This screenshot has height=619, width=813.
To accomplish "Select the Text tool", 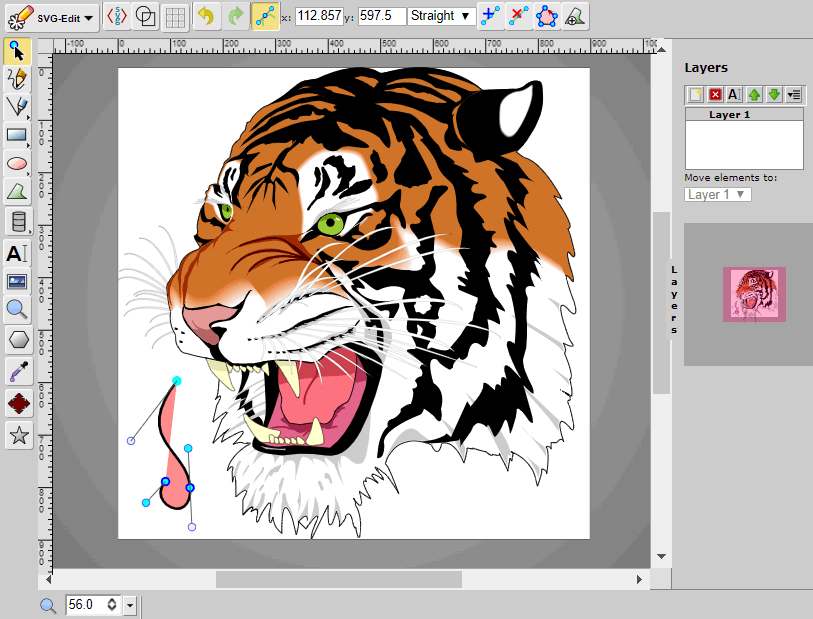I will pos(18,253).
